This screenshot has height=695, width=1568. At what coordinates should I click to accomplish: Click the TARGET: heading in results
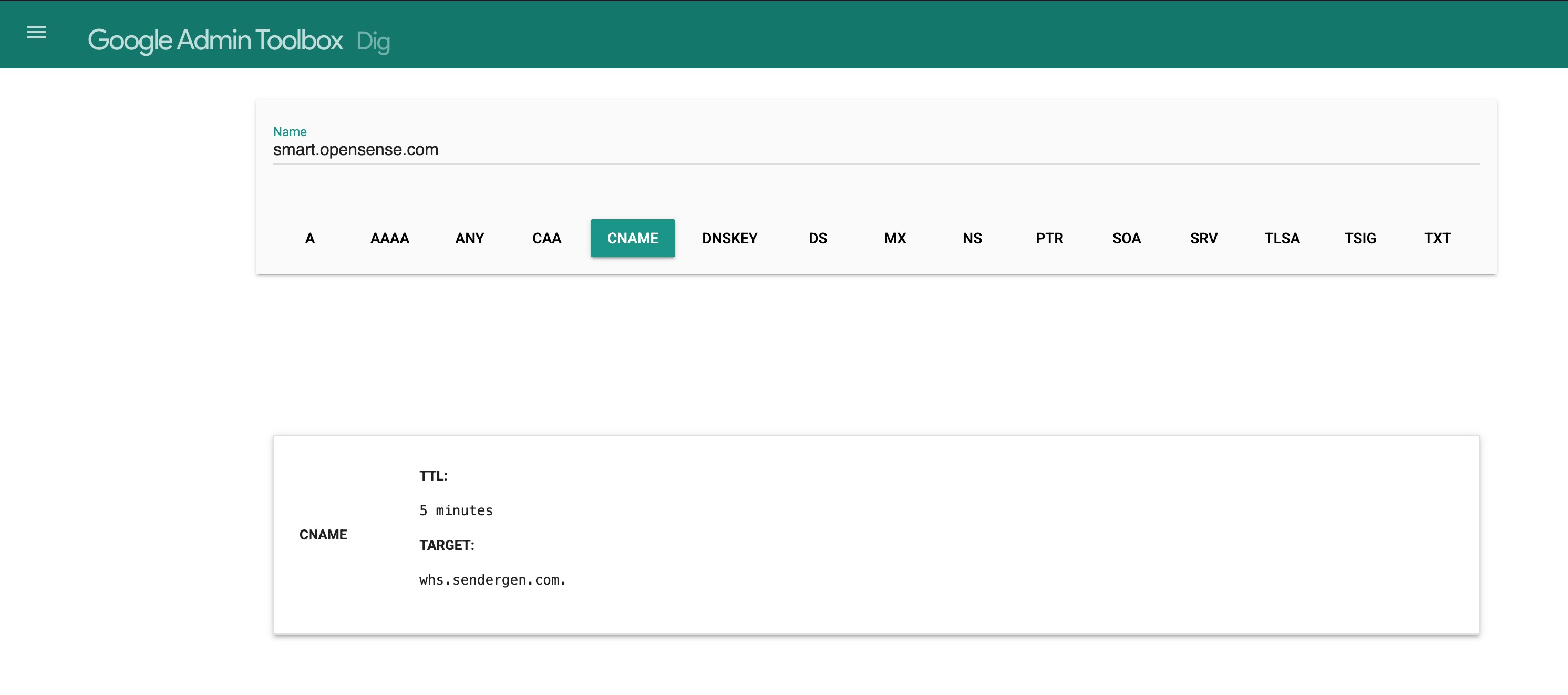(447, 545)
